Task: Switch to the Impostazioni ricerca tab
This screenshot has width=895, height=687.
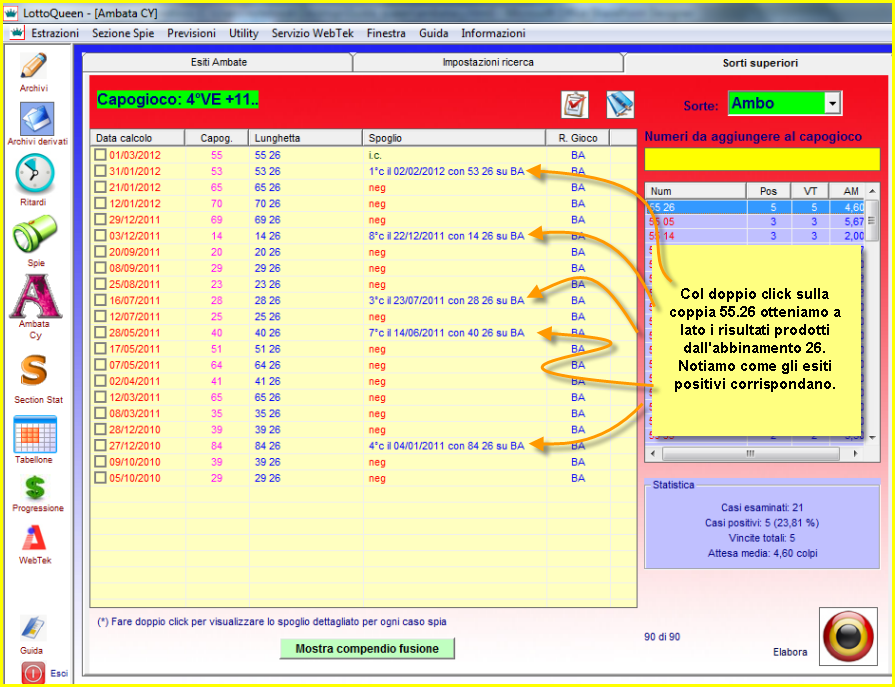Action: pos(488,62)
